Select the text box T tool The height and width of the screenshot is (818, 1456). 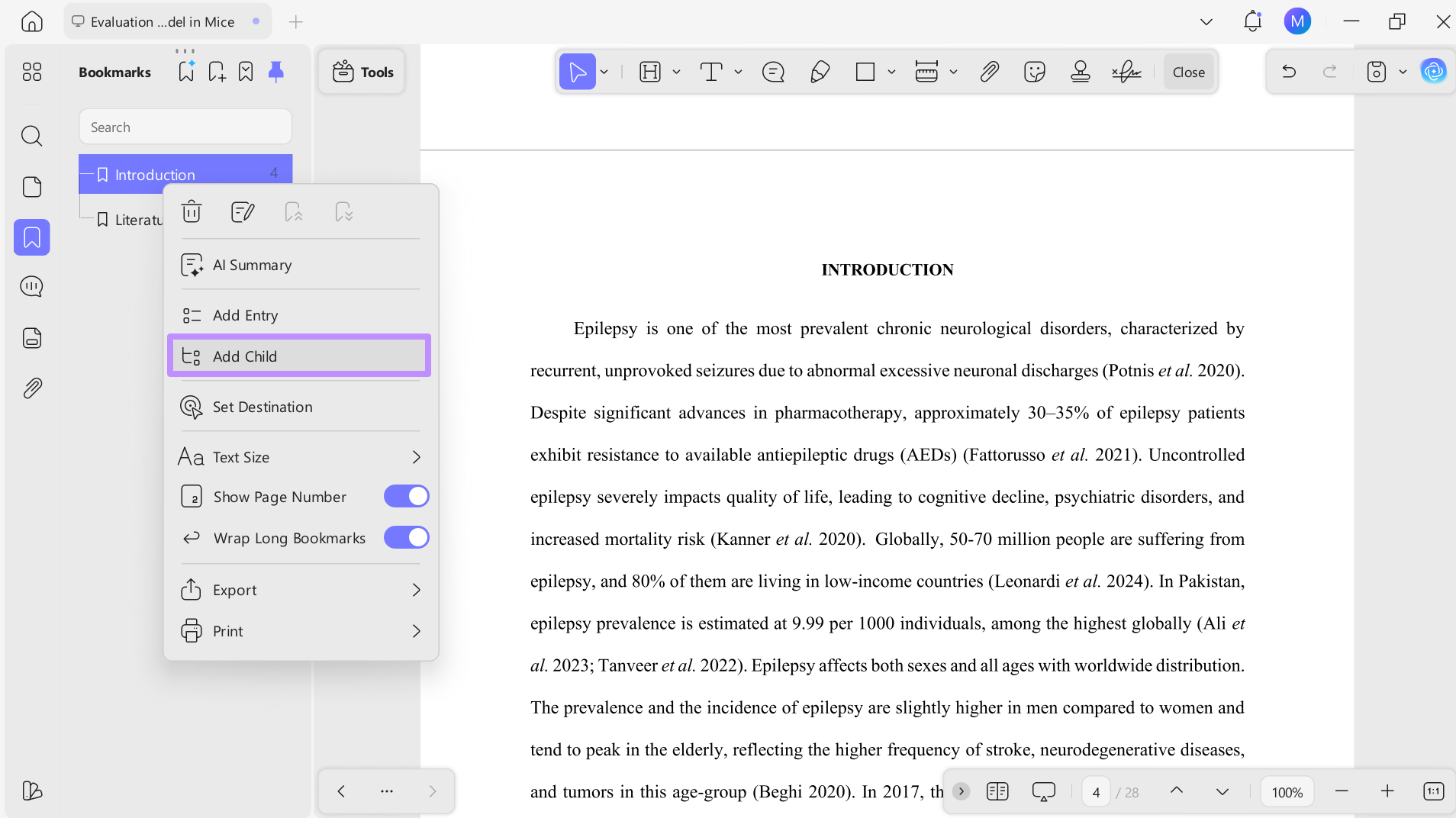[x=711, y=72]
